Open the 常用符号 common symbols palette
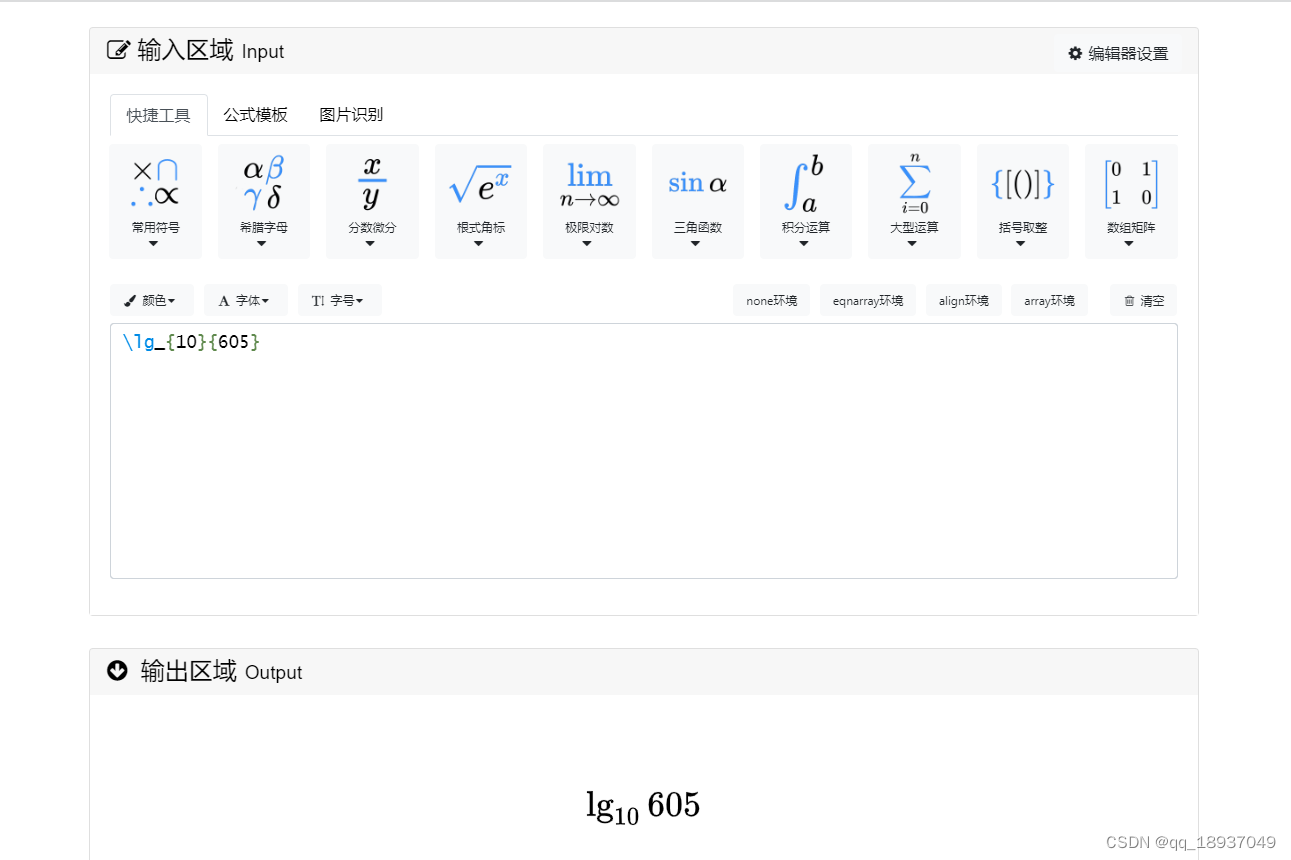The height and width of the screenshot is (860, 1291). (155, 201)
